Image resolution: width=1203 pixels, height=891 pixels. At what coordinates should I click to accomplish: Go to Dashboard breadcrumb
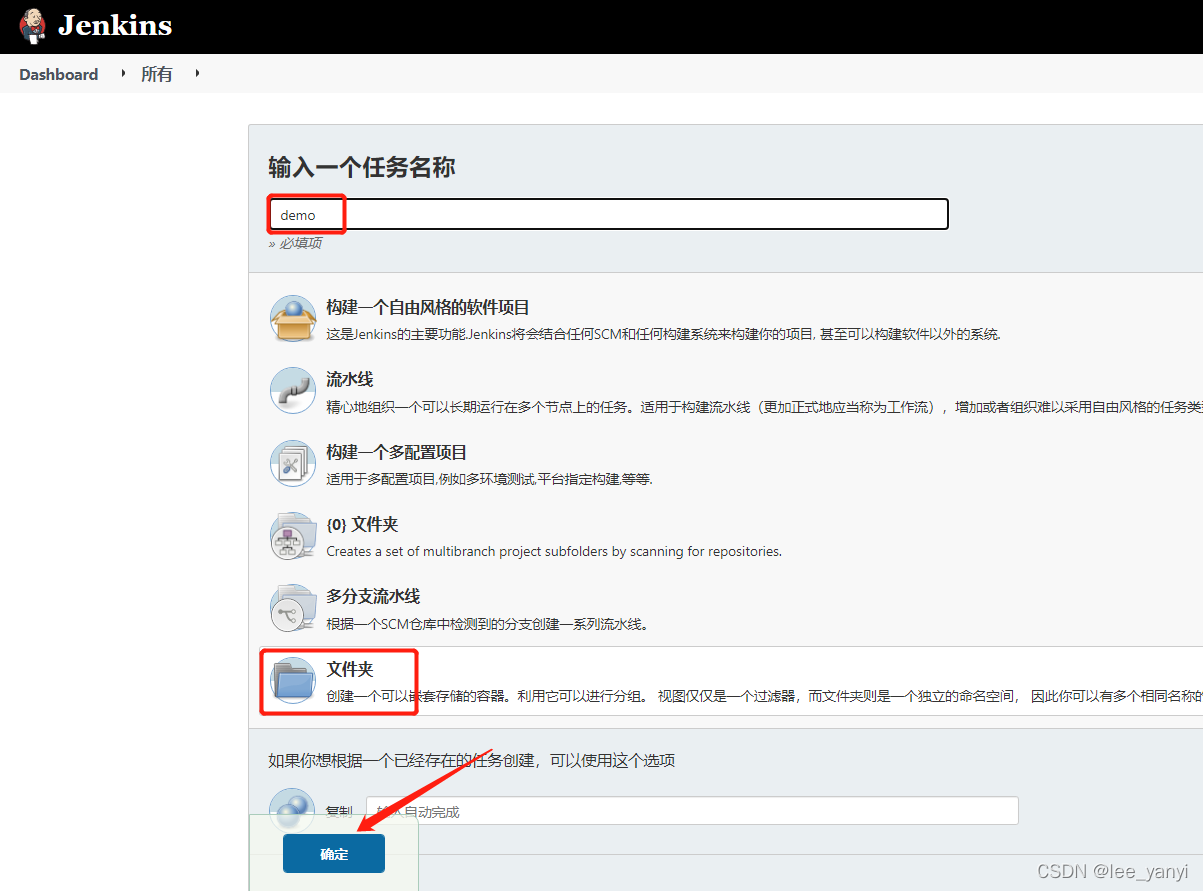point(59,74)
